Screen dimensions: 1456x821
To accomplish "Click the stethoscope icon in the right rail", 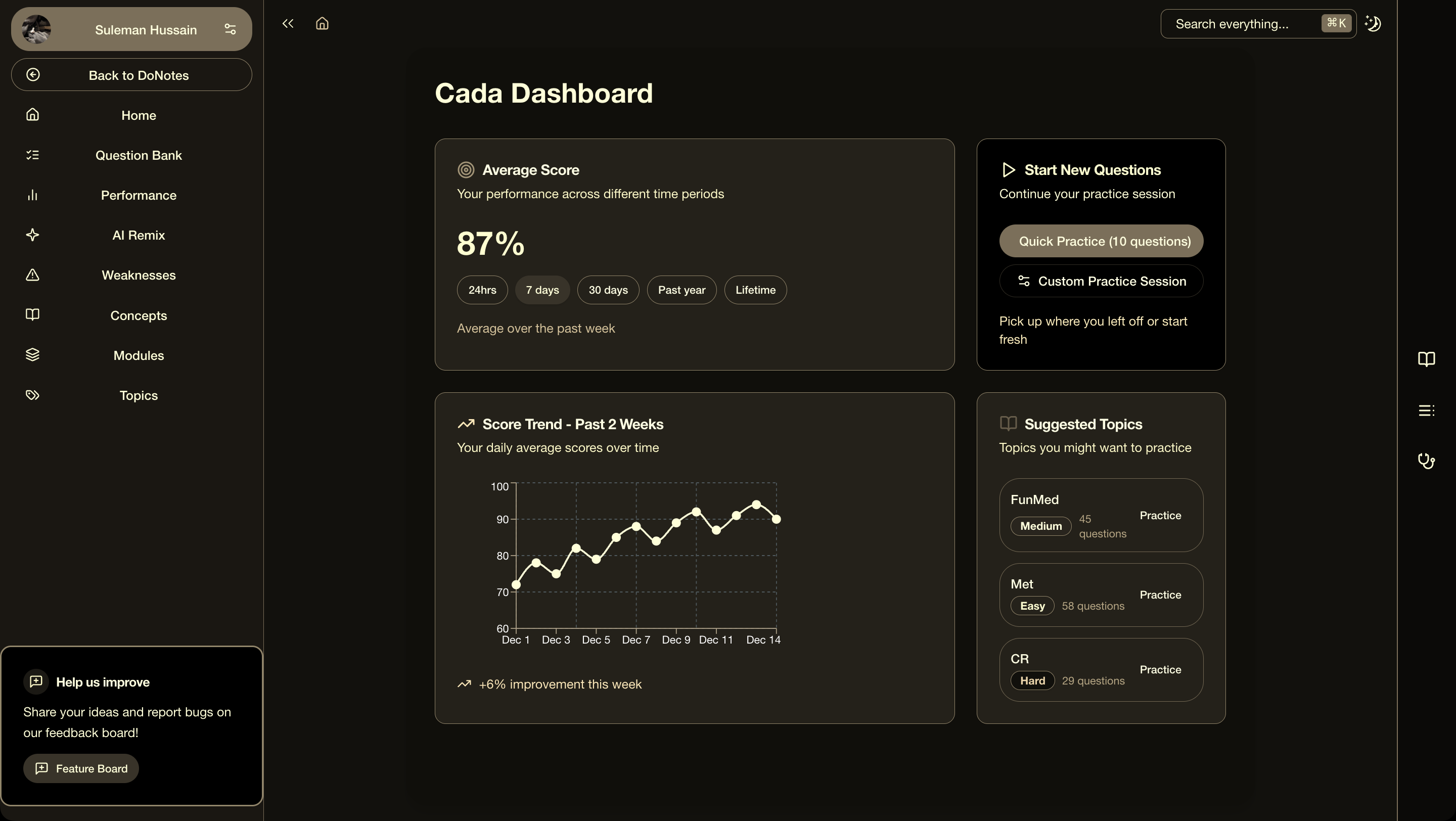I will 1426,461.
